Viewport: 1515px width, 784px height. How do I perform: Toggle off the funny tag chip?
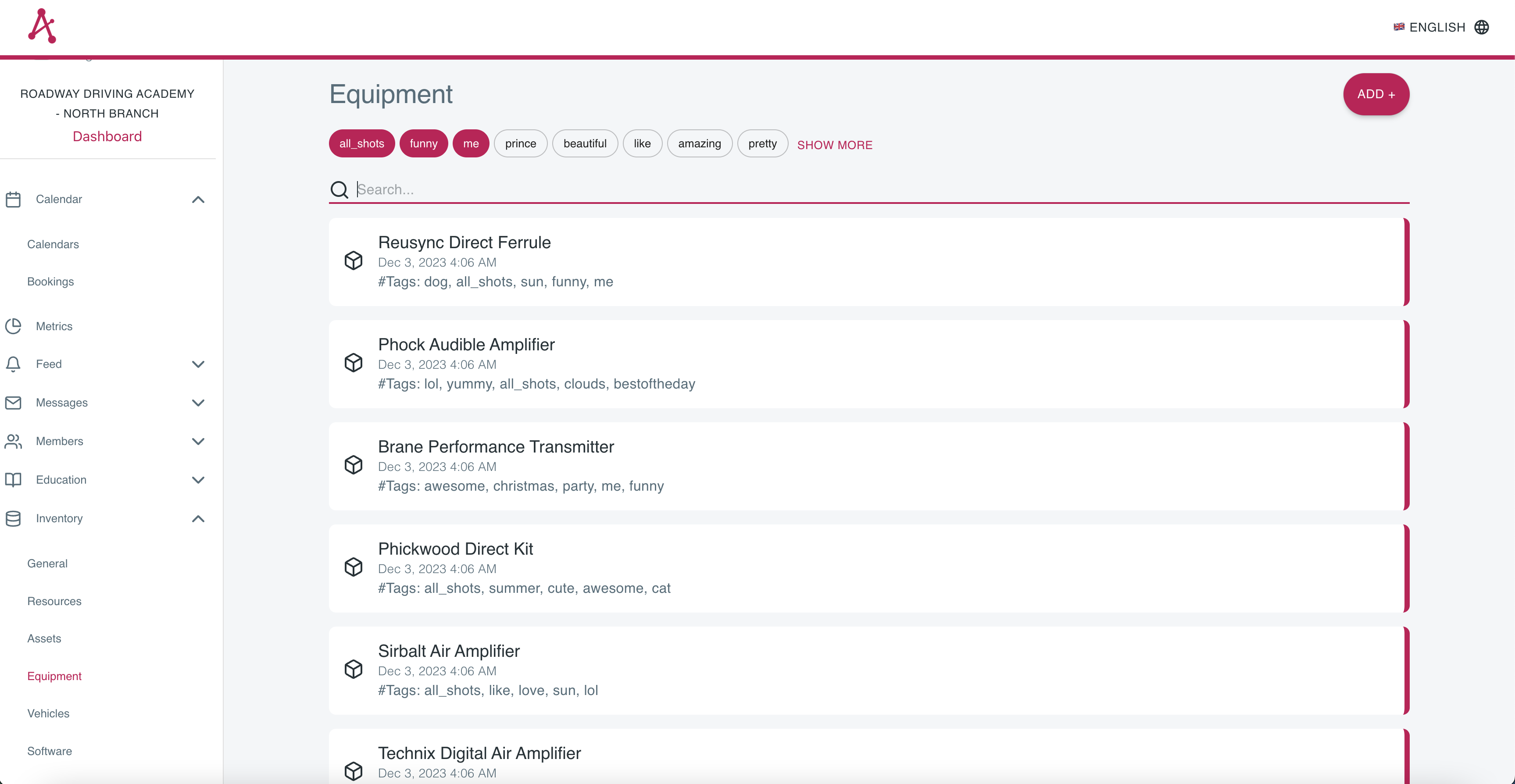(423, 143)
